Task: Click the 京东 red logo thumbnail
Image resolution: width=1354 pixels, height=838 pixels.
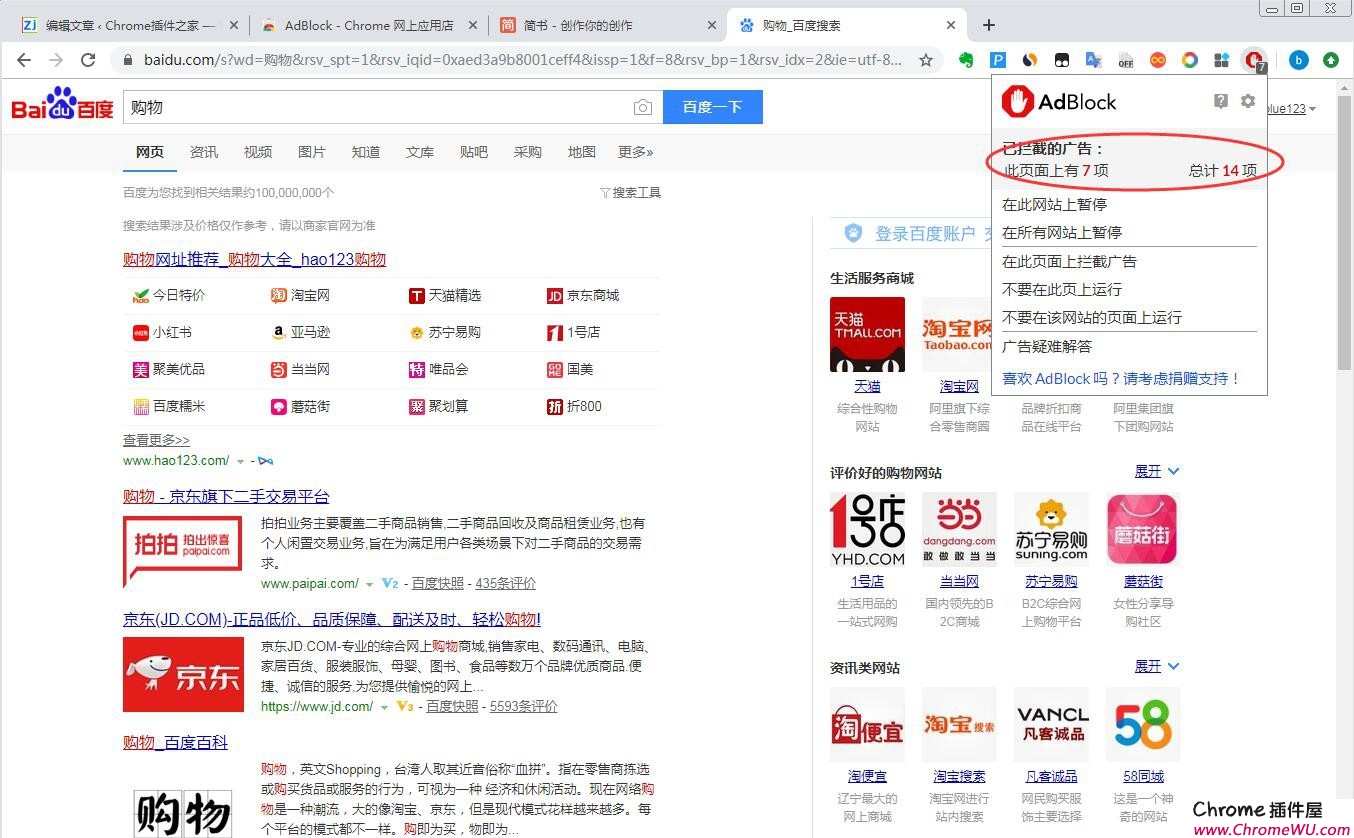Action: point(183,674)
